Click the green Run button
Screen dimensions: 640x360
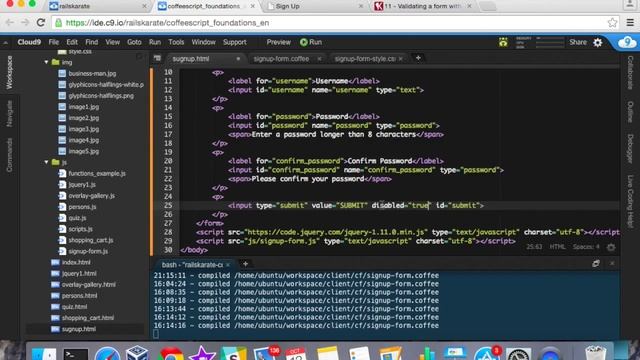[311, 42]
